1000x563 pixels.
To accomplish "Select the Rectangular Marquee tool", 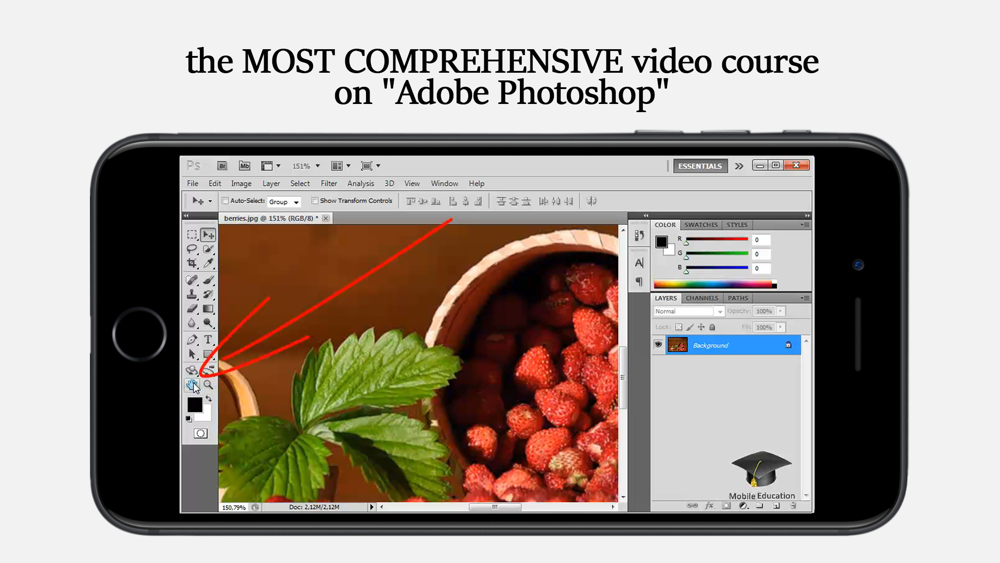I will coord(191,235).
